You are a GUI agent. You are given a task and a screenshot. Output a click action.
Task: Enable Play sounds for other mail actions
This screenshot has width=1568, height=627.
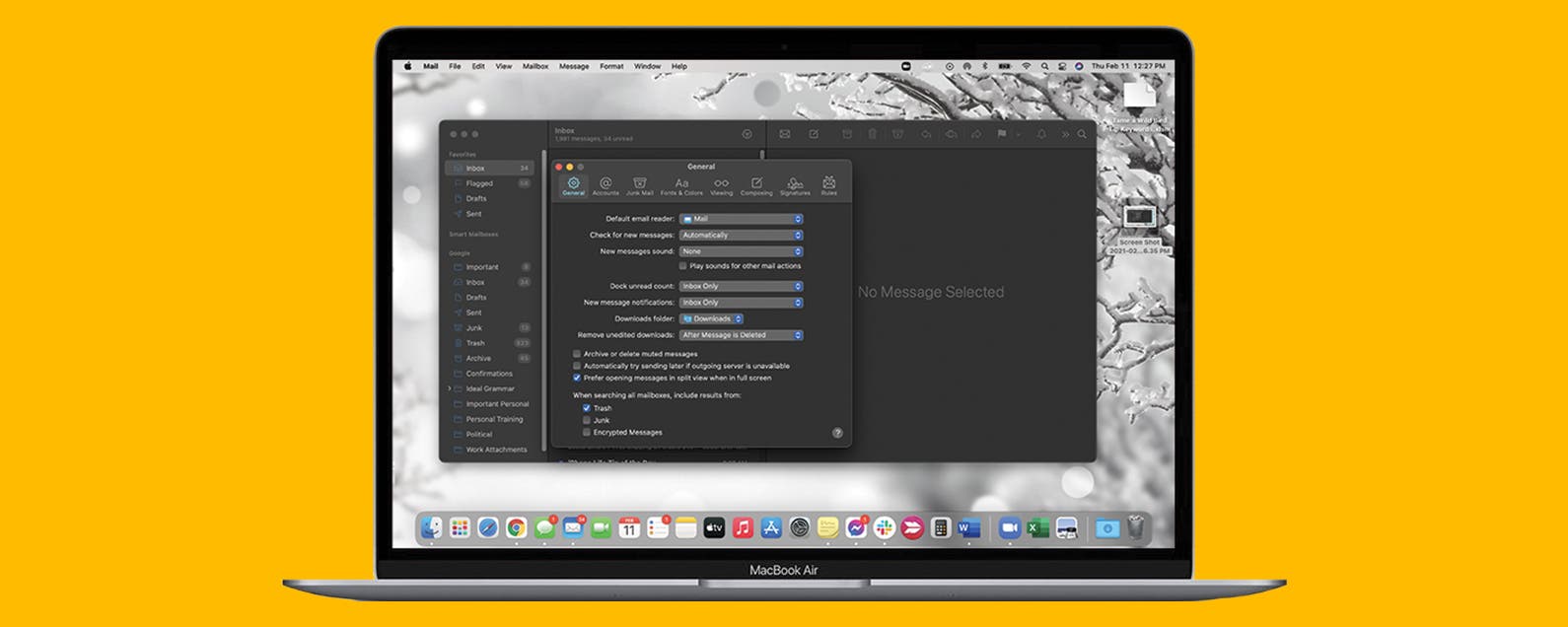click(x=682, y=266)
